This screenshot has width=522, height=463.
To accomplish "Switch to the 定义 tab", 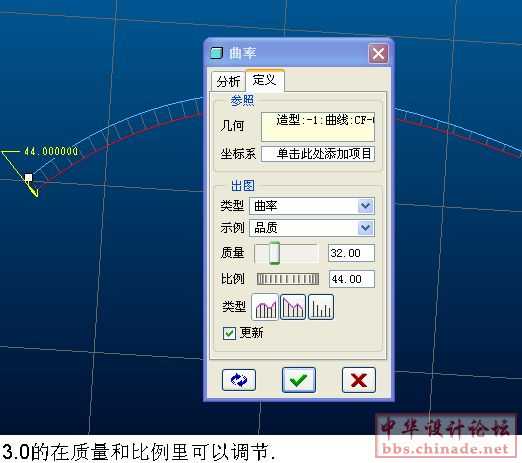I will point(265,80).
